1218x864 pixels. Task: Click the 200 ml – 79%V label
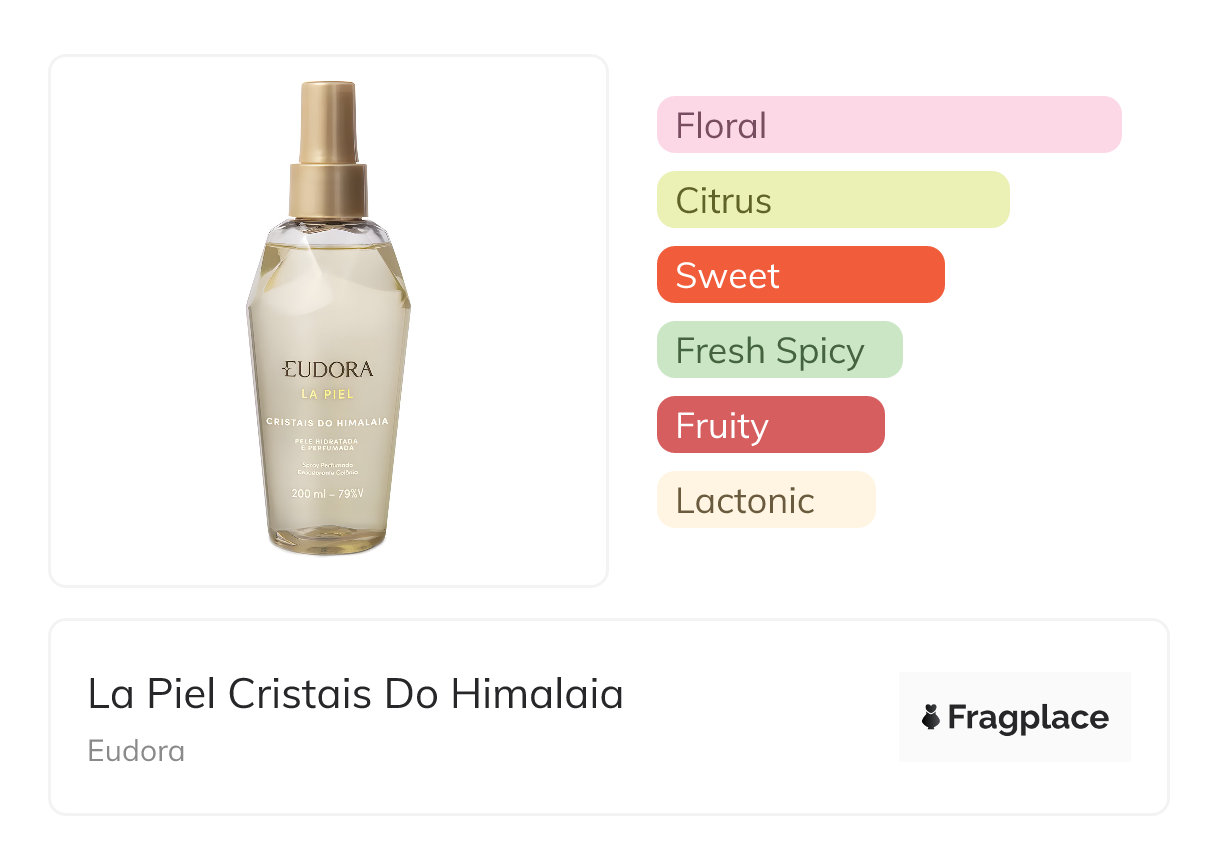pos(328,493)
